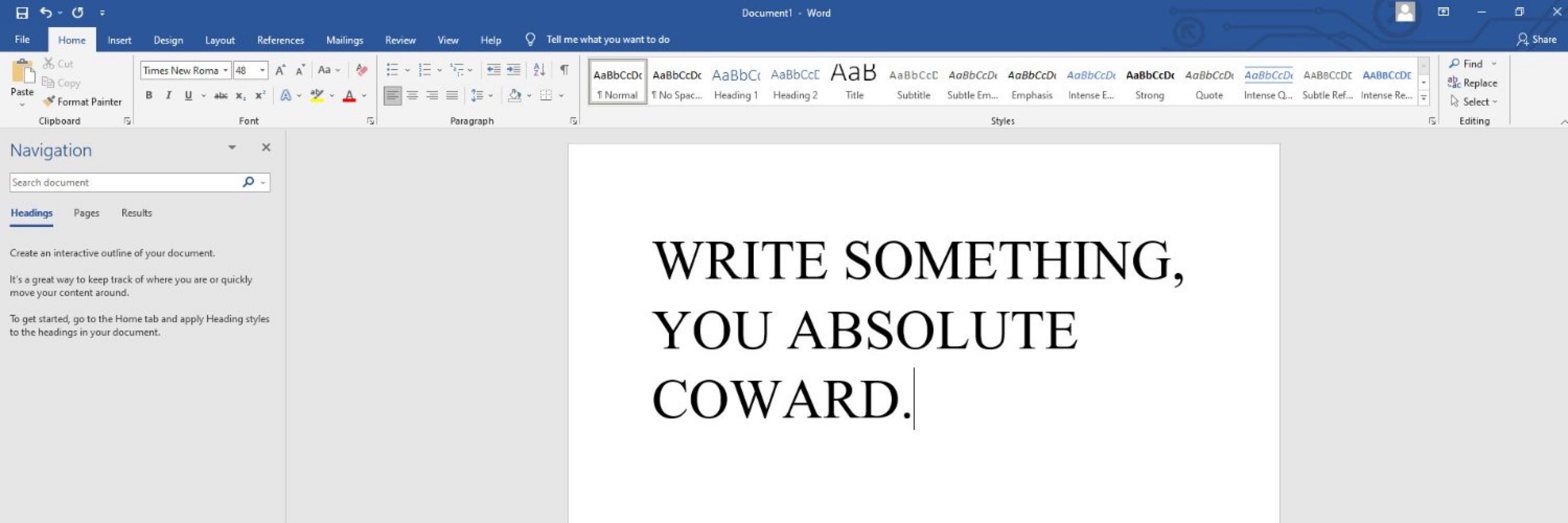
Task: Close the Navigation pane
Action: [266, 147]
